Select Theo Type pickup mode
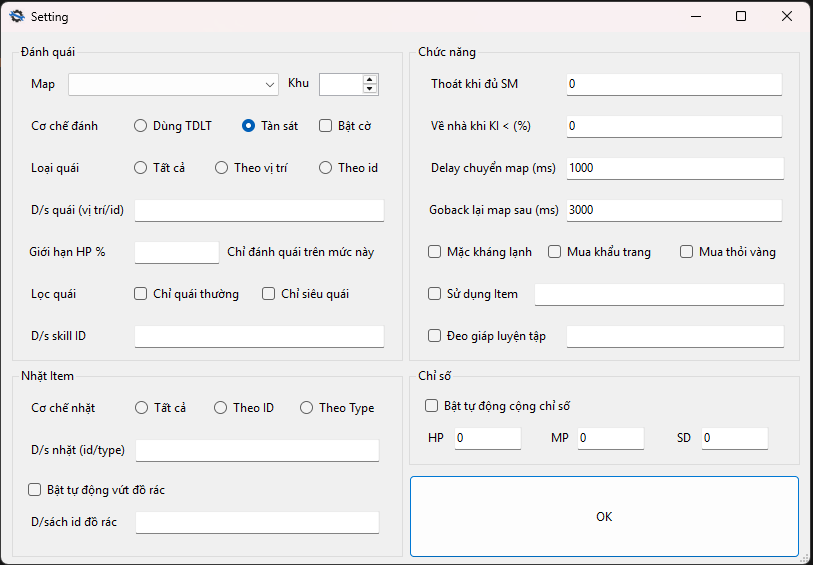The image size is (813, 565). click(306, 408)
